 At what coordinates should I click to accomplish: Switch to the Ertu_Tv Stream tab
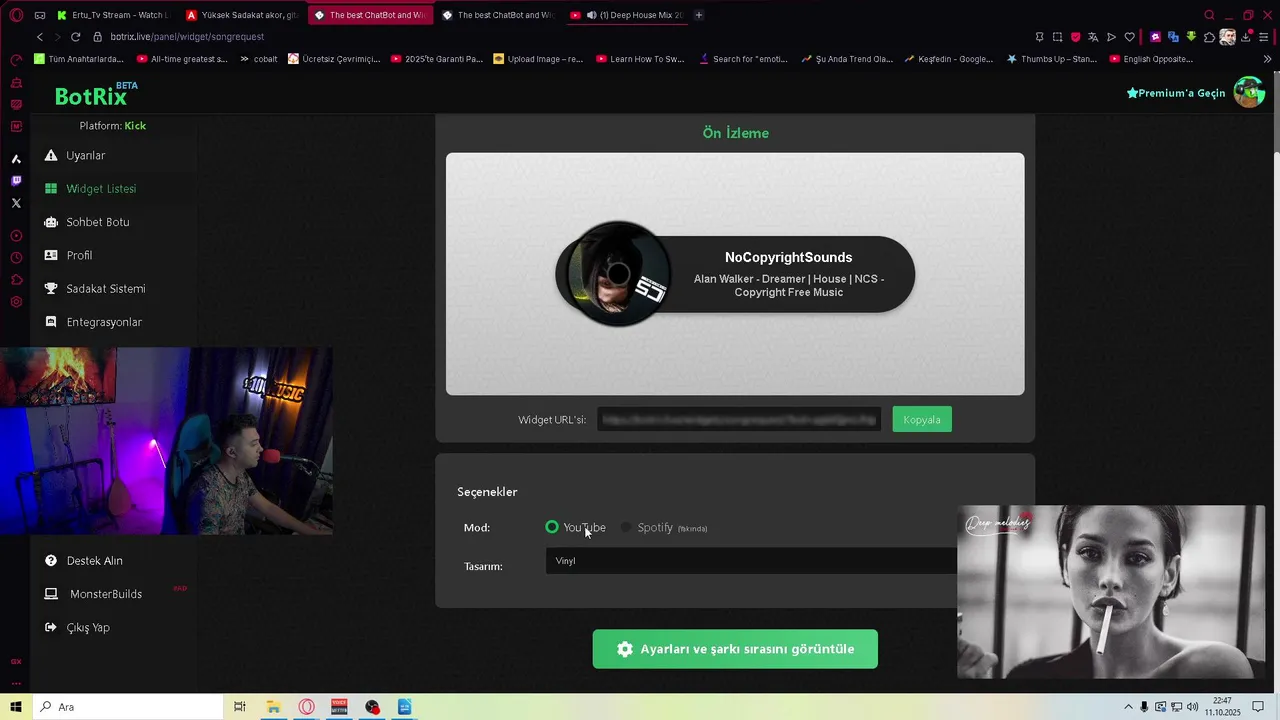(112, 15)
